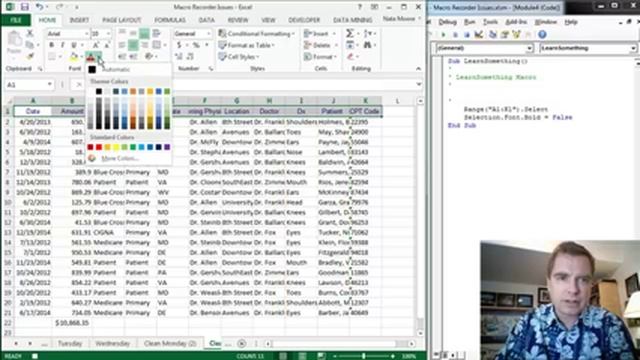Select the Wednesday sheet tab
Screen dimensions: 640x360
pos(113,343)
